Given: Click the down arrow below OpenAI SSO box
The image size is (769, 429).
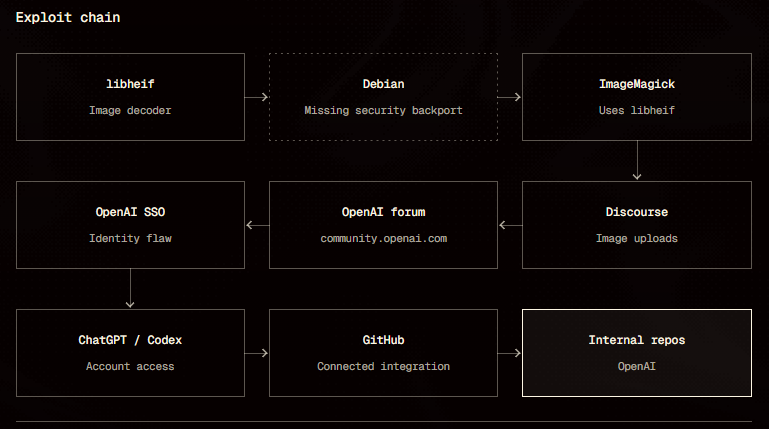Looking at the screenshot, I should [130, 288].
